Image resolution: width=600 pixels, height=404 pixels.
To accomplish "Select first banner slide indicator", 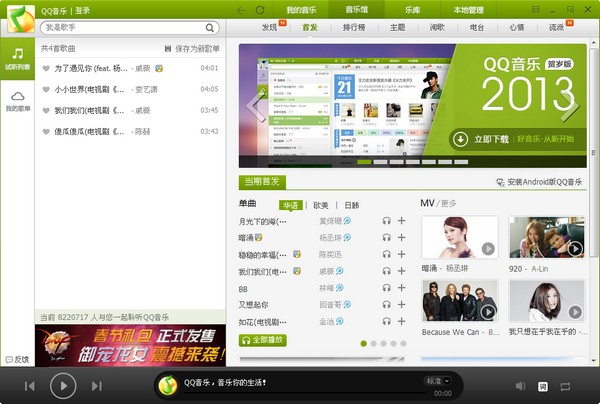I will (x=364, y=162).
